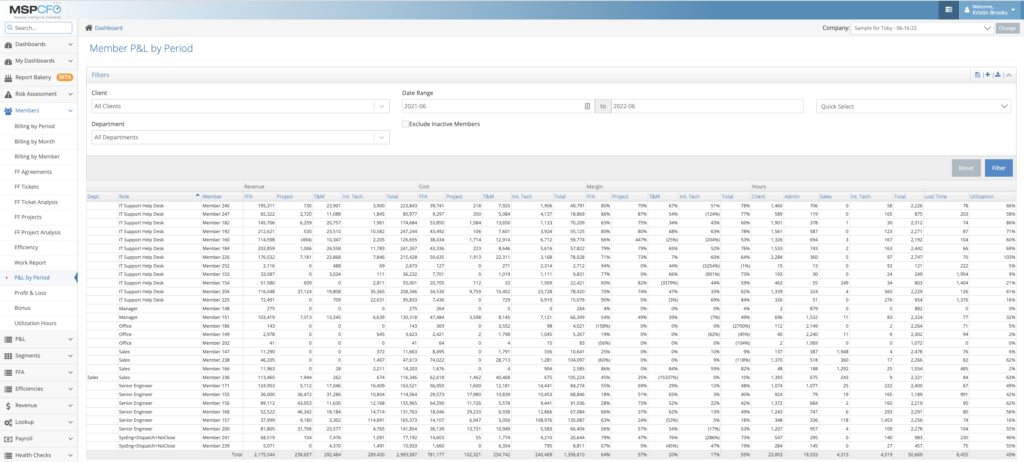The height and width of the screenshot is (462, 1024).
Task: Click the plus icon in Filters header
Action: (x=987, y=75)
